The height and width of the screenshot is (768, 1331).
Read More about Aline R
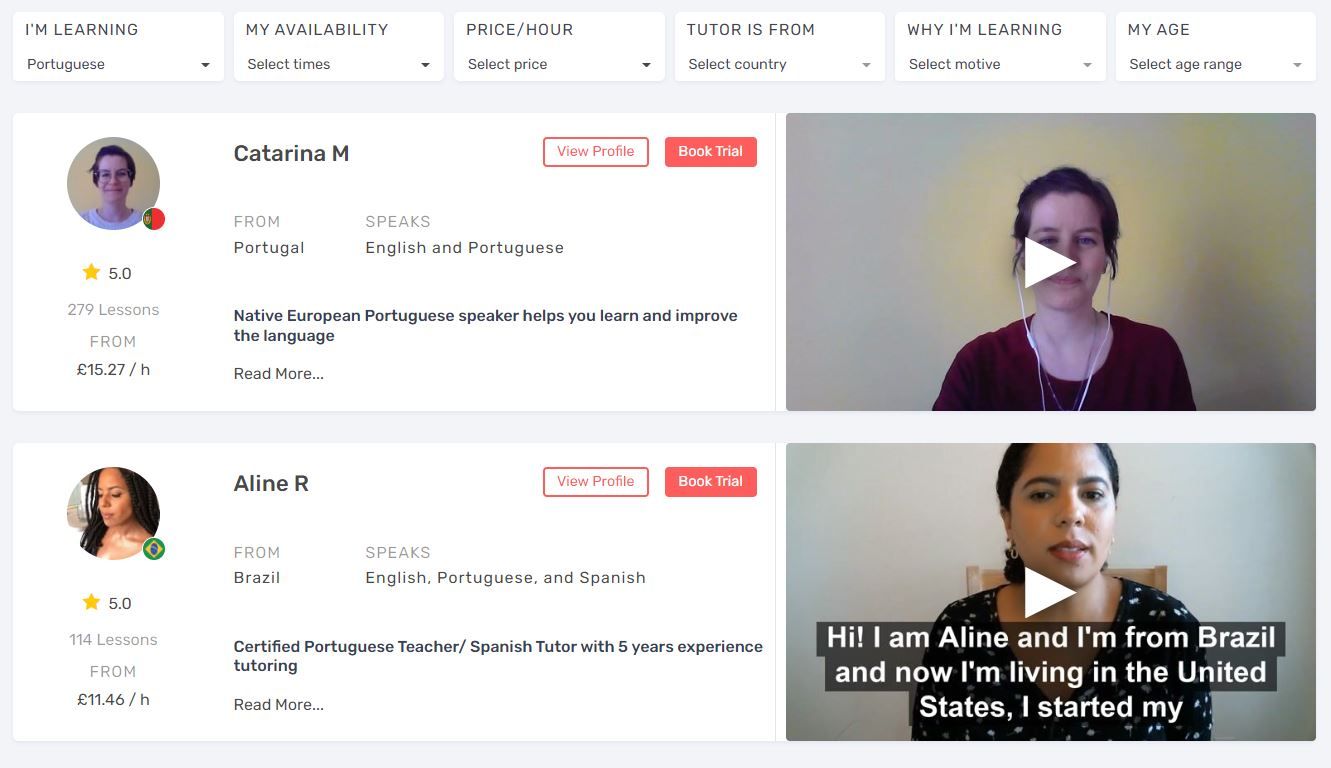pyautogui.click(x=279, y=705)
